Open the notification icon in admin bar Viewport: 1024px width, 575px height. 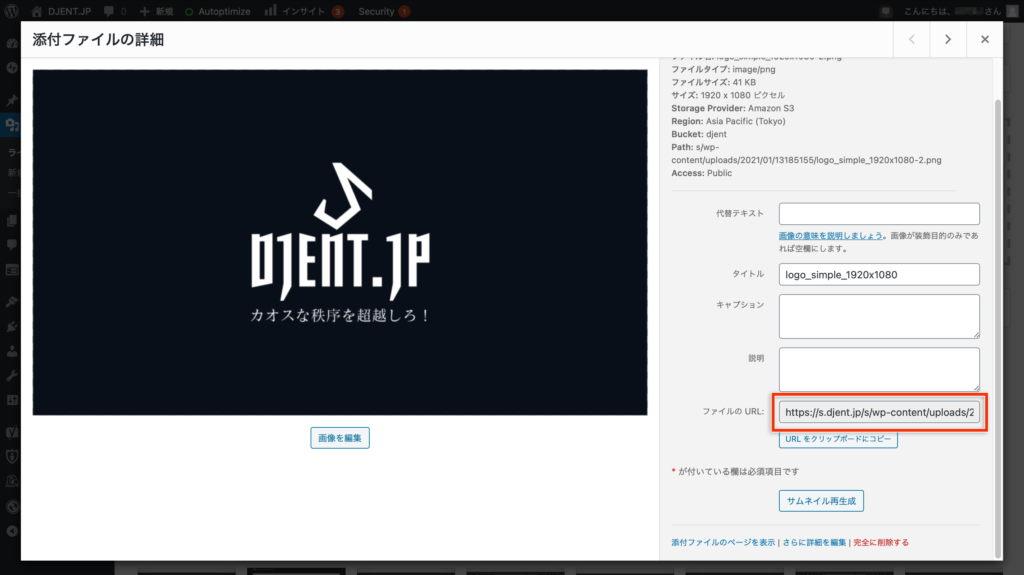click(x=885, y=11)
